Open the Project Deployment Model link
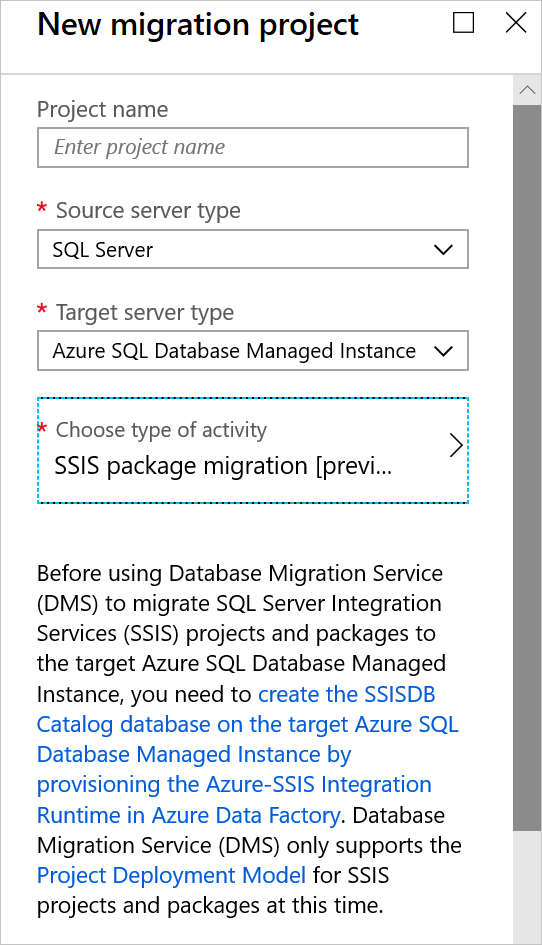 [x=171, y=875]
